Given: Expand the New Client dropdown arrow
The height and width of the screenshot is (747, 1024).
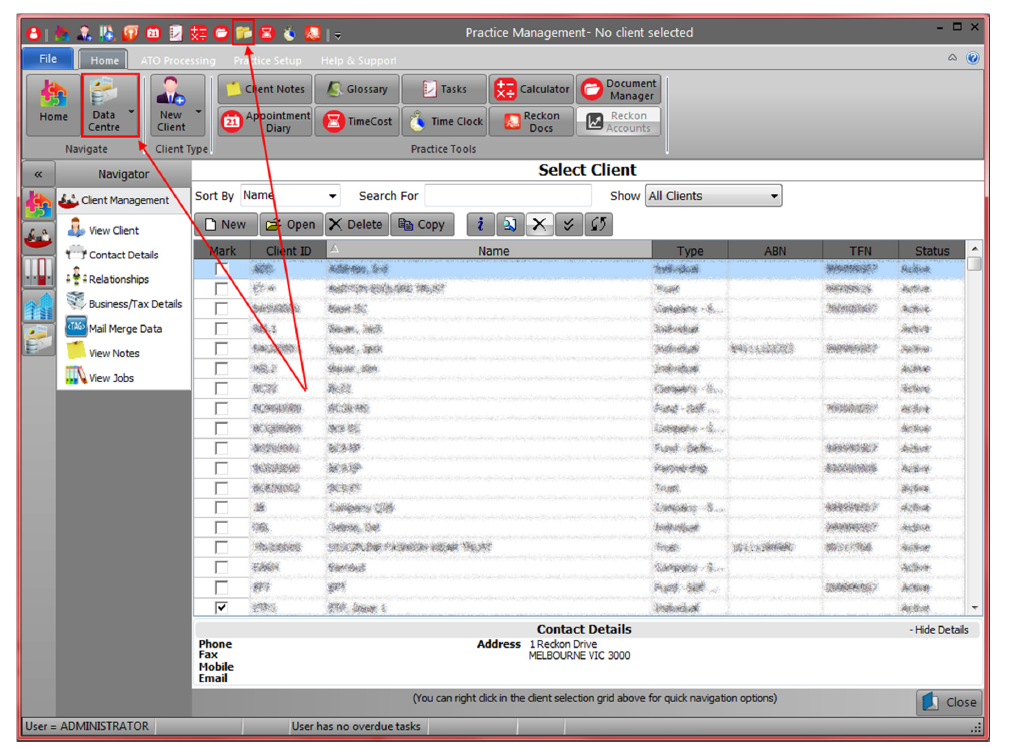Looking at the screenshot, I should coord(198,112).
